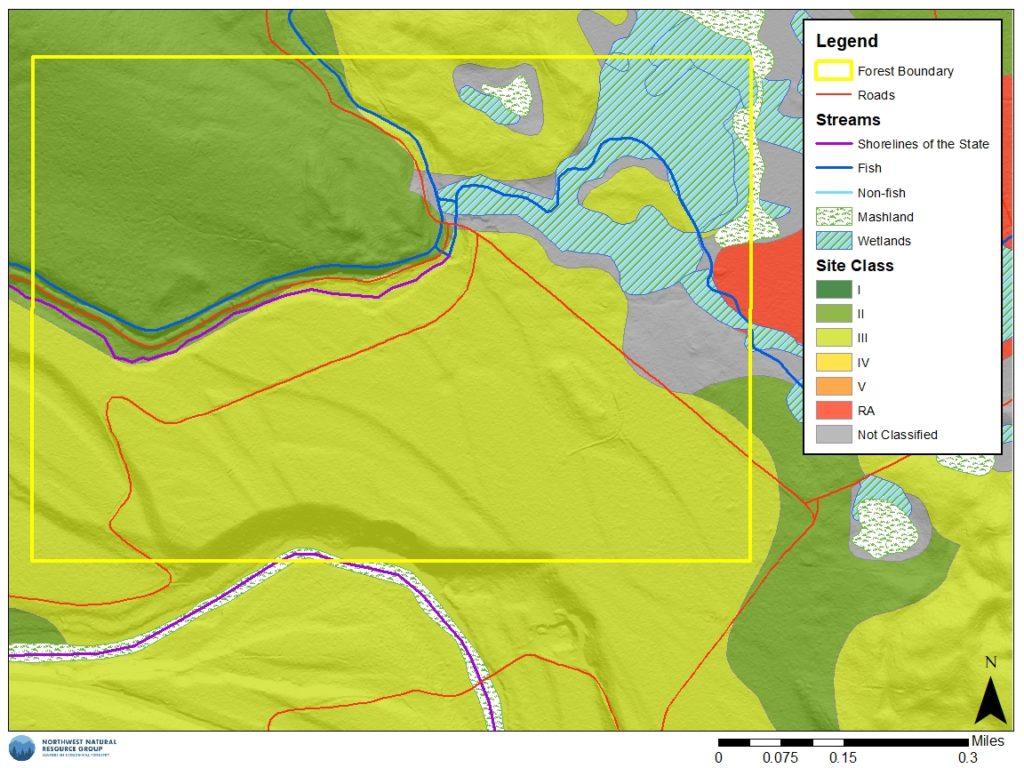This screenshot has height=768, width=1024.
Task: Click the Forest Boundary yellow legend symbol
Action: tap(833, 71)
